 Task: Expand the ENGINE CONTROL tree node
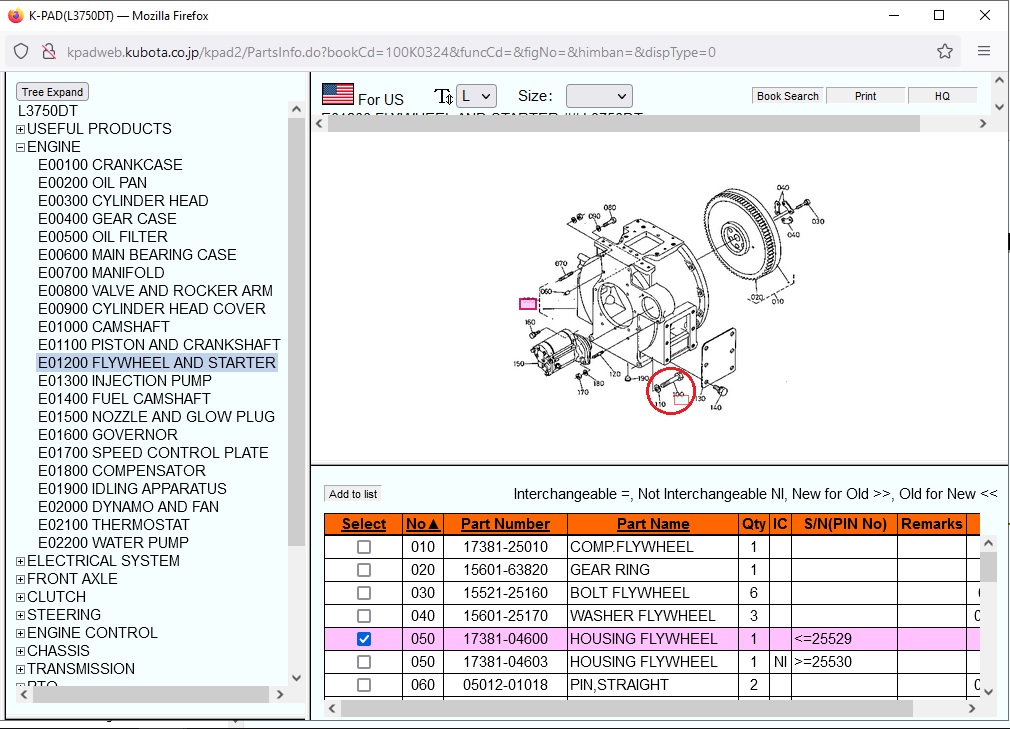pyautogui.click(x=21, y=634)
